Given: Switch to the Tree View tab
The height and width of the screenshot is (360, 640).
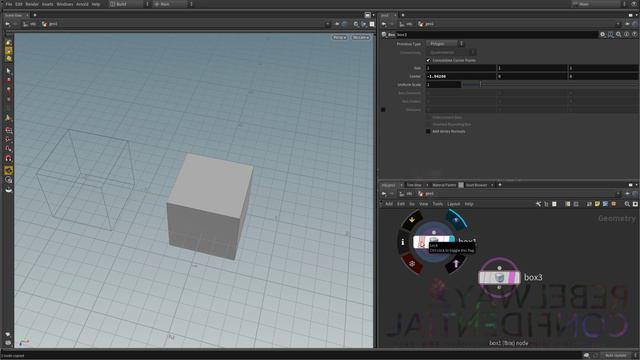Looking at the screenshot, I should (414, 185).
